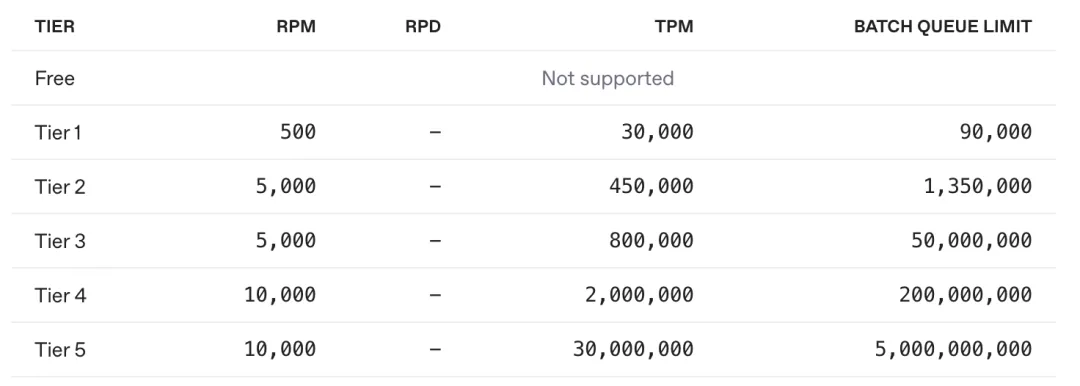Click the TIER column header

[x=54, y=27]
